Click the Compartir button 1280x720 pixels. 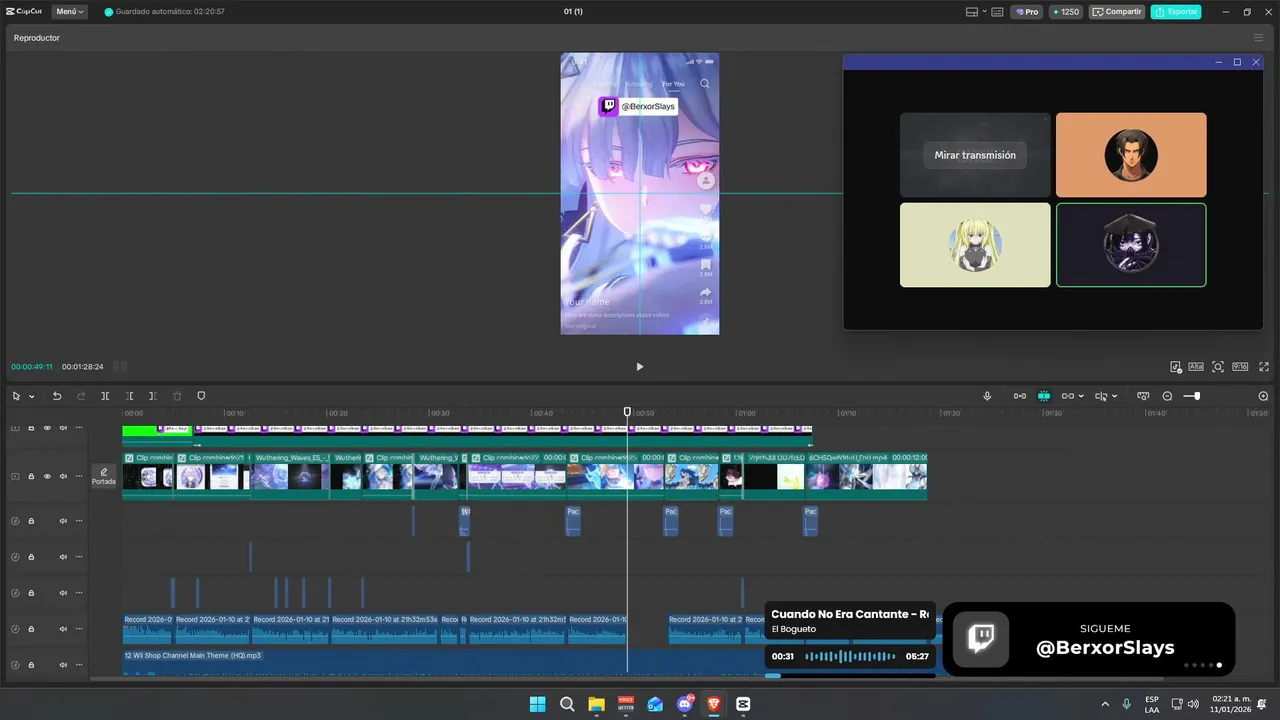(x=1117, y=12)
